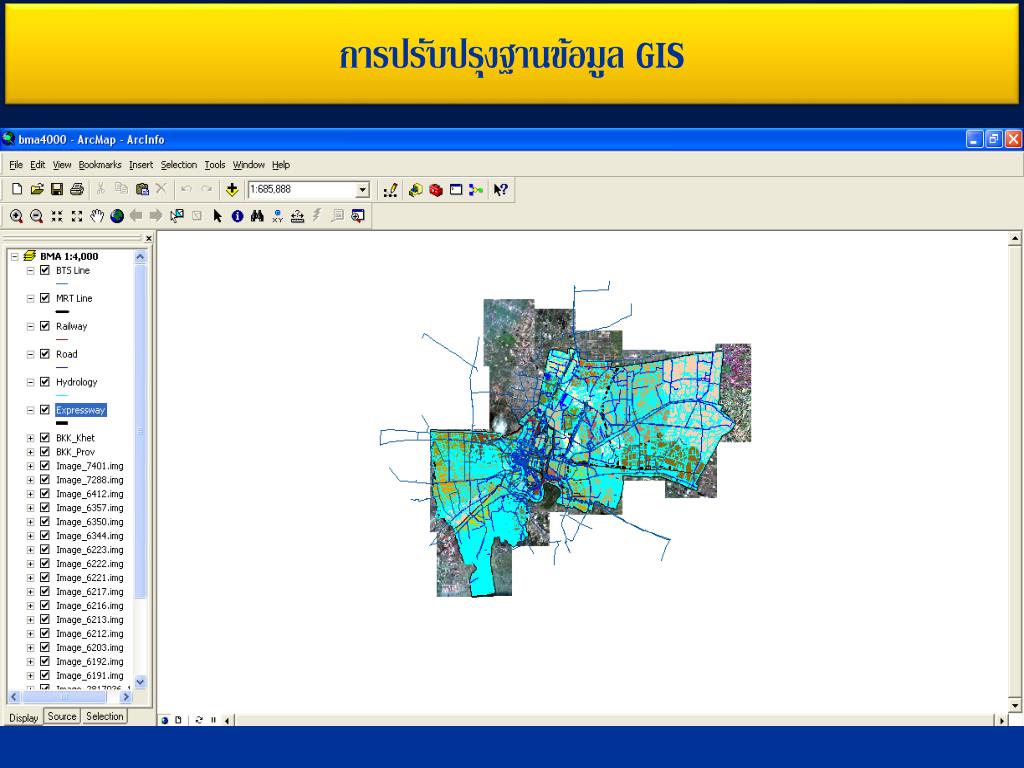Toggle the BTS Line layer checkbox
1024x768 pixels.
coord(45,270)
